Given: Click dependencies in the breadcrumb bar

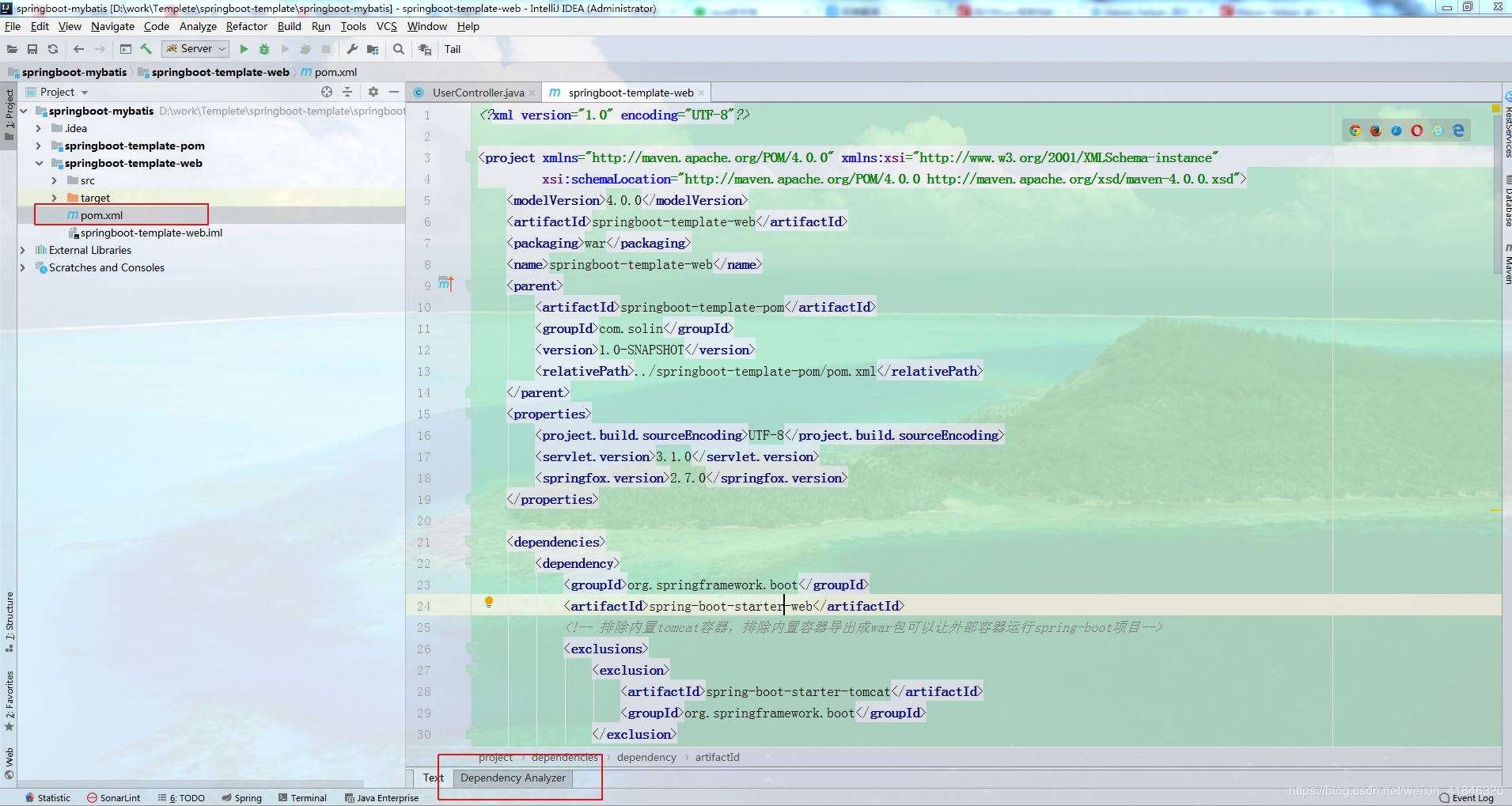Looking at the screenshot, I should [564, 757].
